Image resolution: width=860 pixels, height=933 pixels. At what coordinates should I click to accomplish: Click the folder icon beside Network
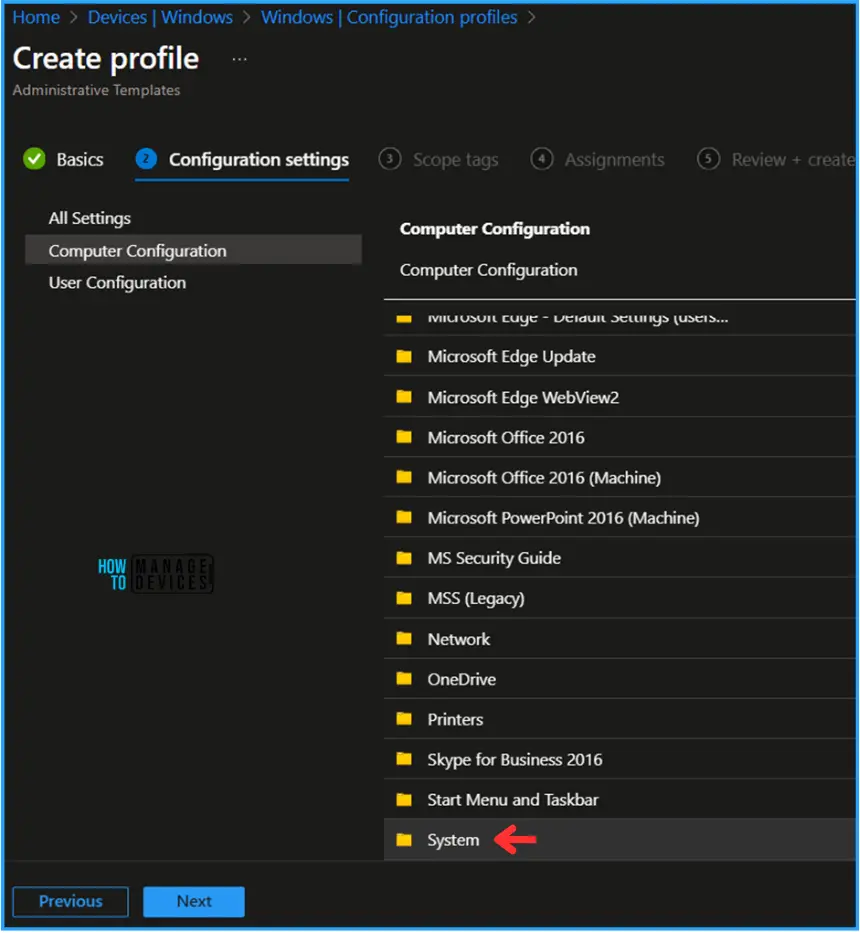(x=404, y=639)
